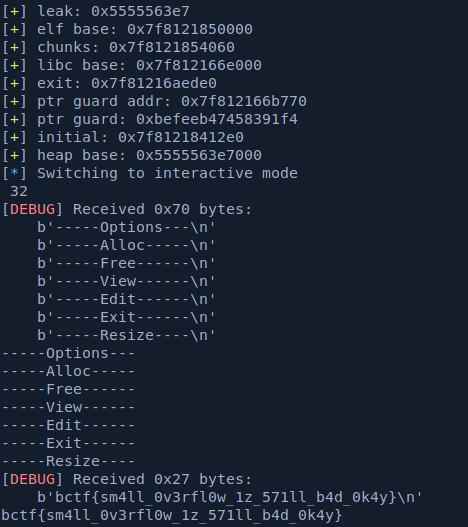
Task: Click the heap base address value
Action: [x=199, y=155]
